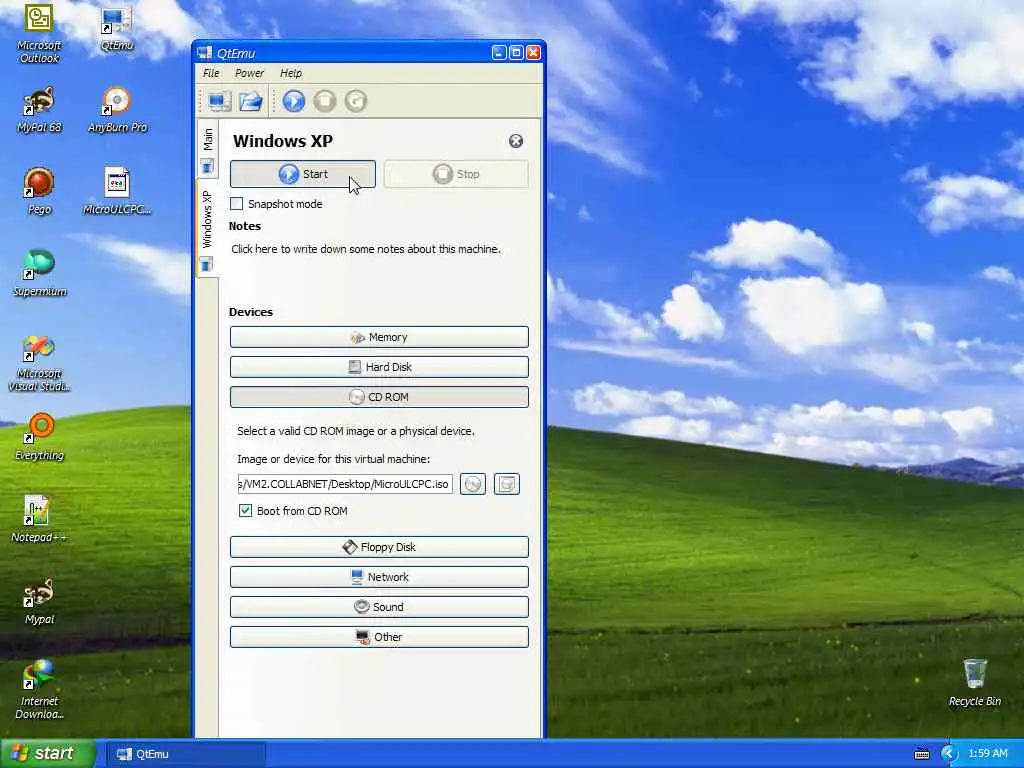Screen dimensions: 1024x768
Task: Click the blue start toolbar icon
Action: [x=294, y=101]
